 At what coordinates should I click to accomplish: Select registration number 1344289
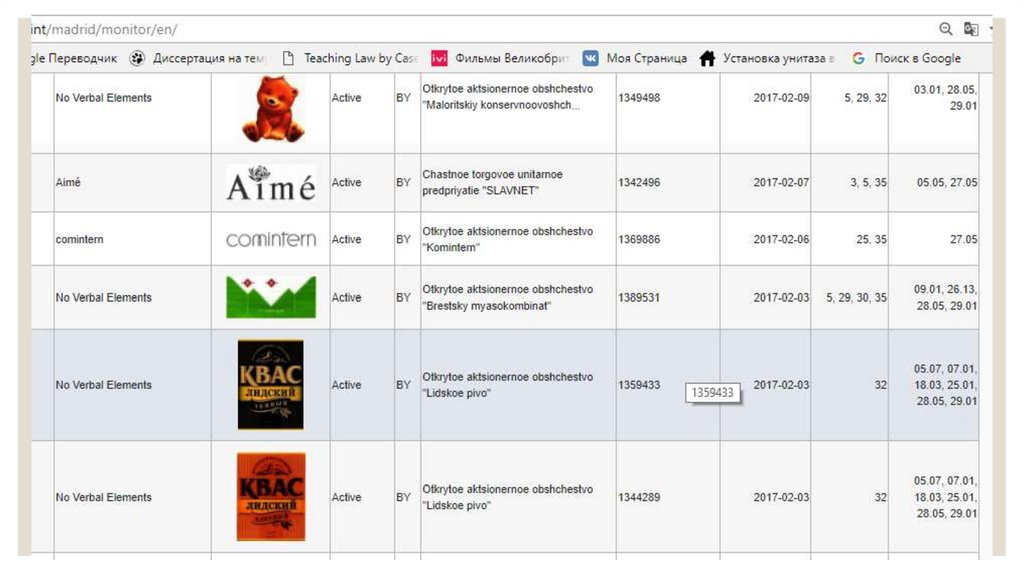pyautogui.click(x=639, y=497)
